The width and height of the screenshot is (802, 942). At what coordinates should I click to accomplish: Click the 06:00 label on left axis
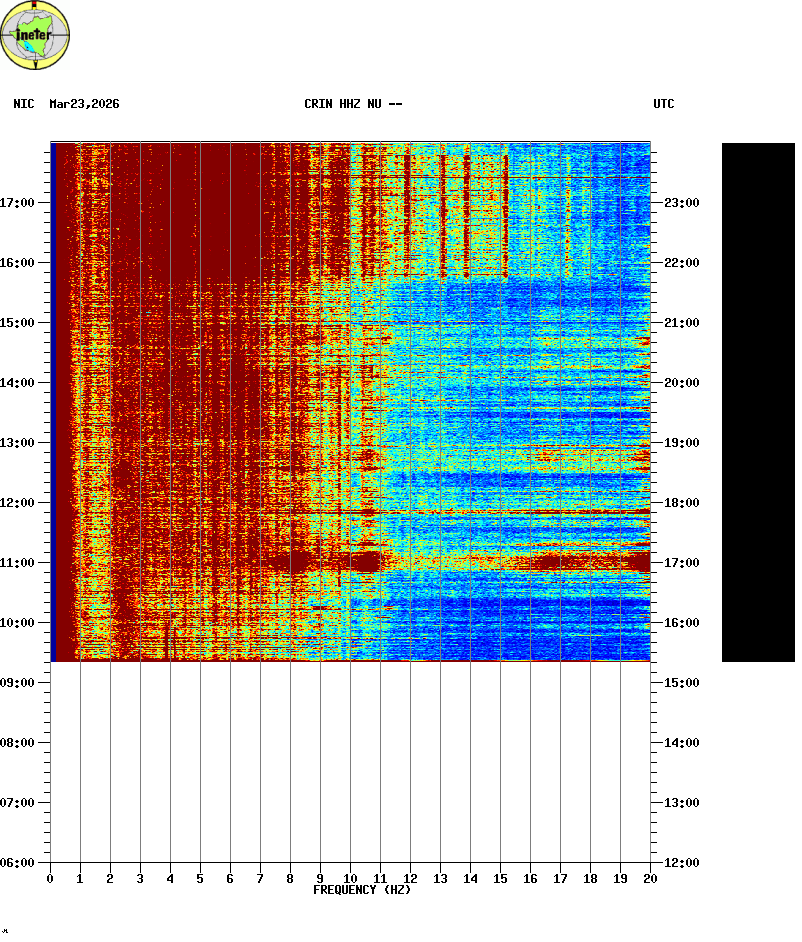pos(18,863)
